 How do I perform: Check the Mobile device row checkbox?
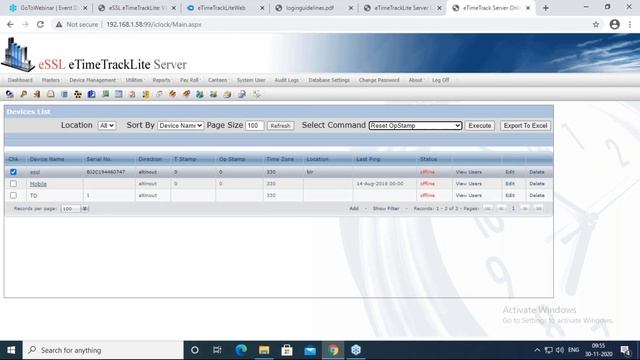(13, 184)
